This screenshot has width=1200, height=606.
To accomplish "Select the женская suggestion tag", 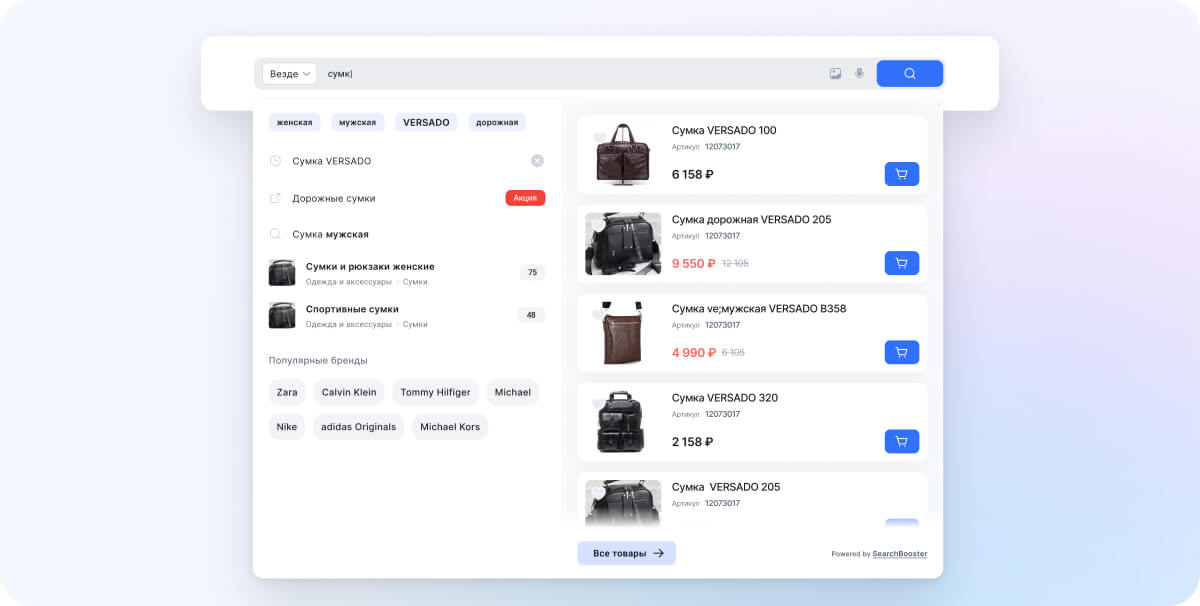I will coord(295,122).
